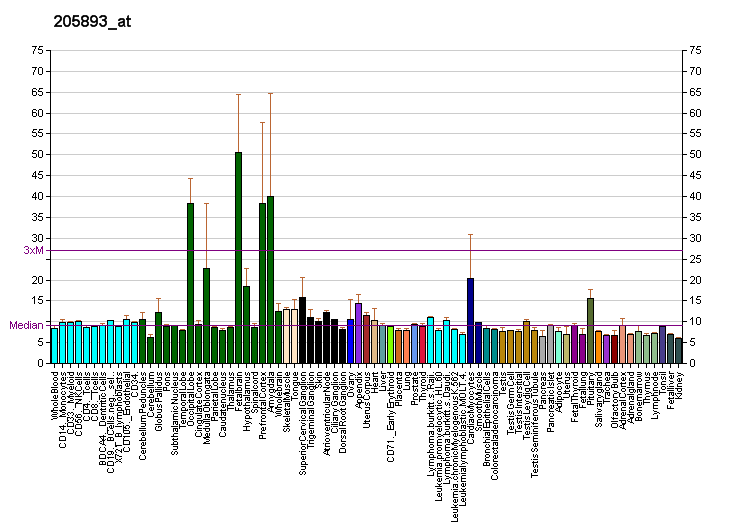Select the purple Appendix bar
The height and width of the screenshot is (530, 732).
[x=358, y=333]
